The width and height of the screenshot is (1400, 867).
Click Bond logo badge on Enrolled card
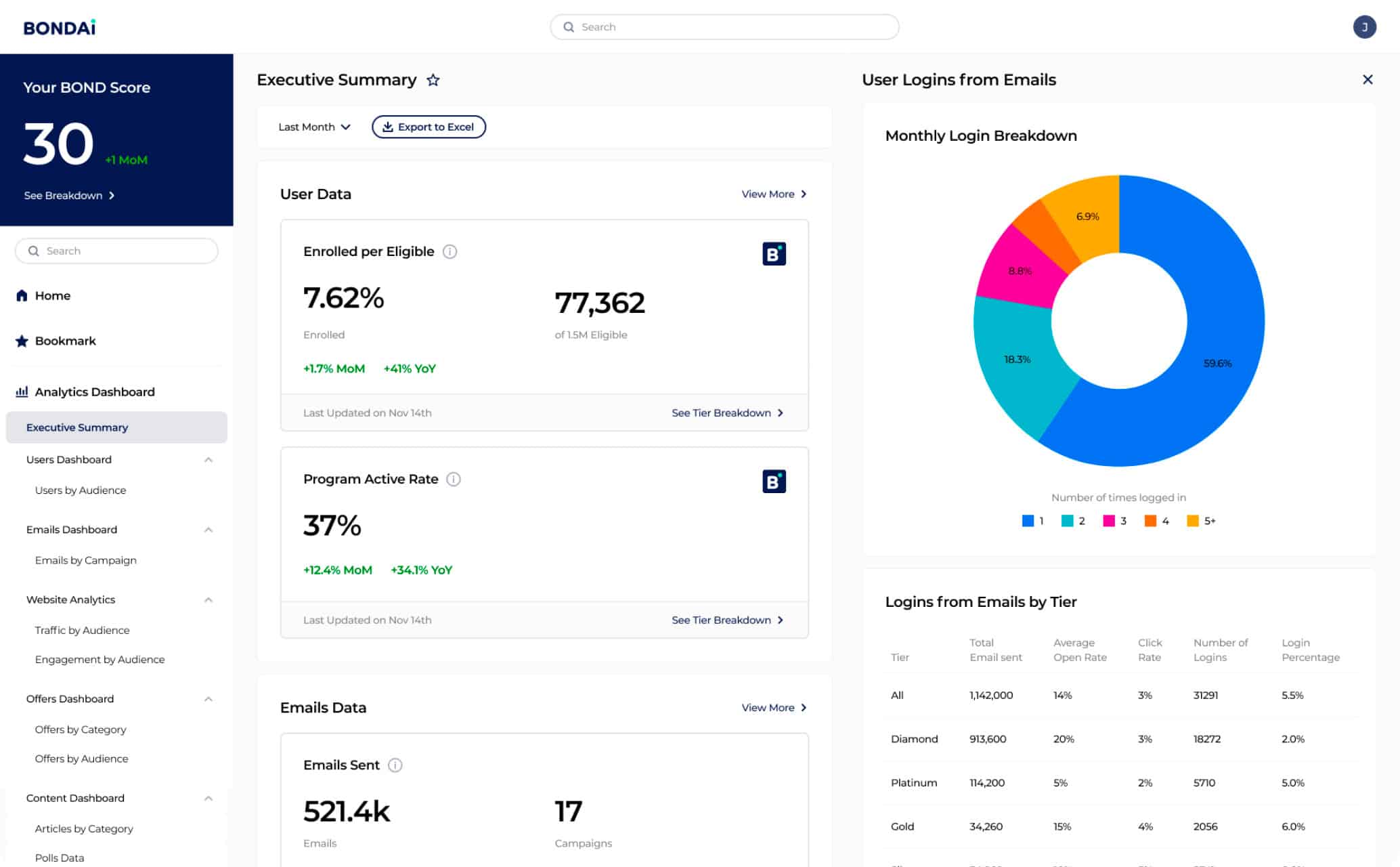[774, 254]
